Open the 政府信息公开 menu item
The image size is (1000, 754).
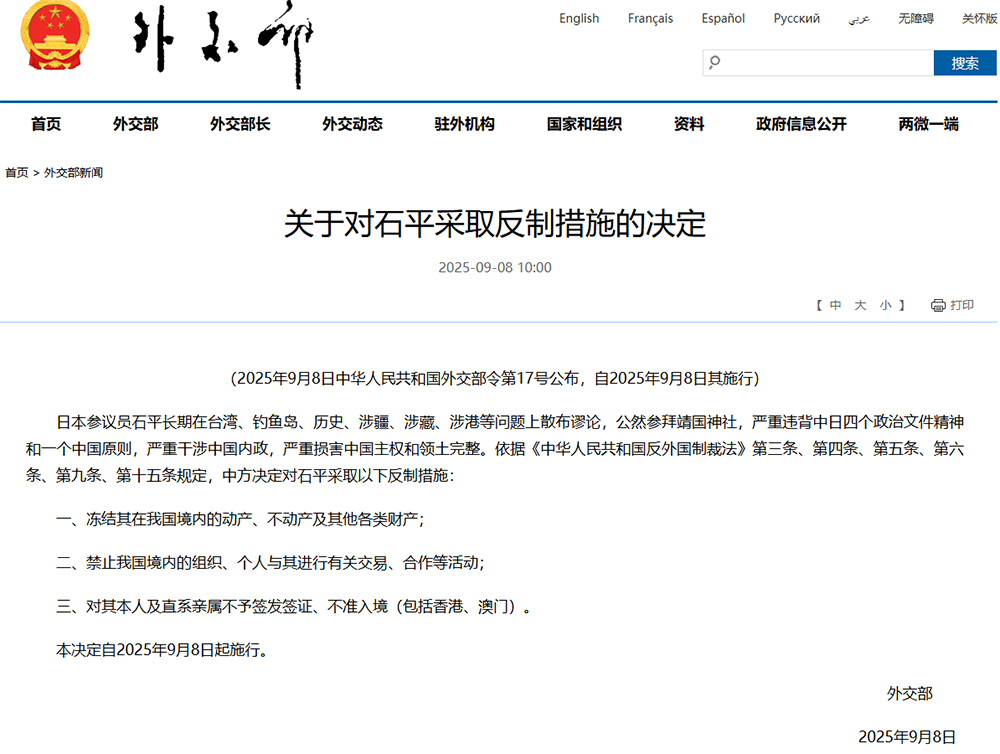click(802, 124)
